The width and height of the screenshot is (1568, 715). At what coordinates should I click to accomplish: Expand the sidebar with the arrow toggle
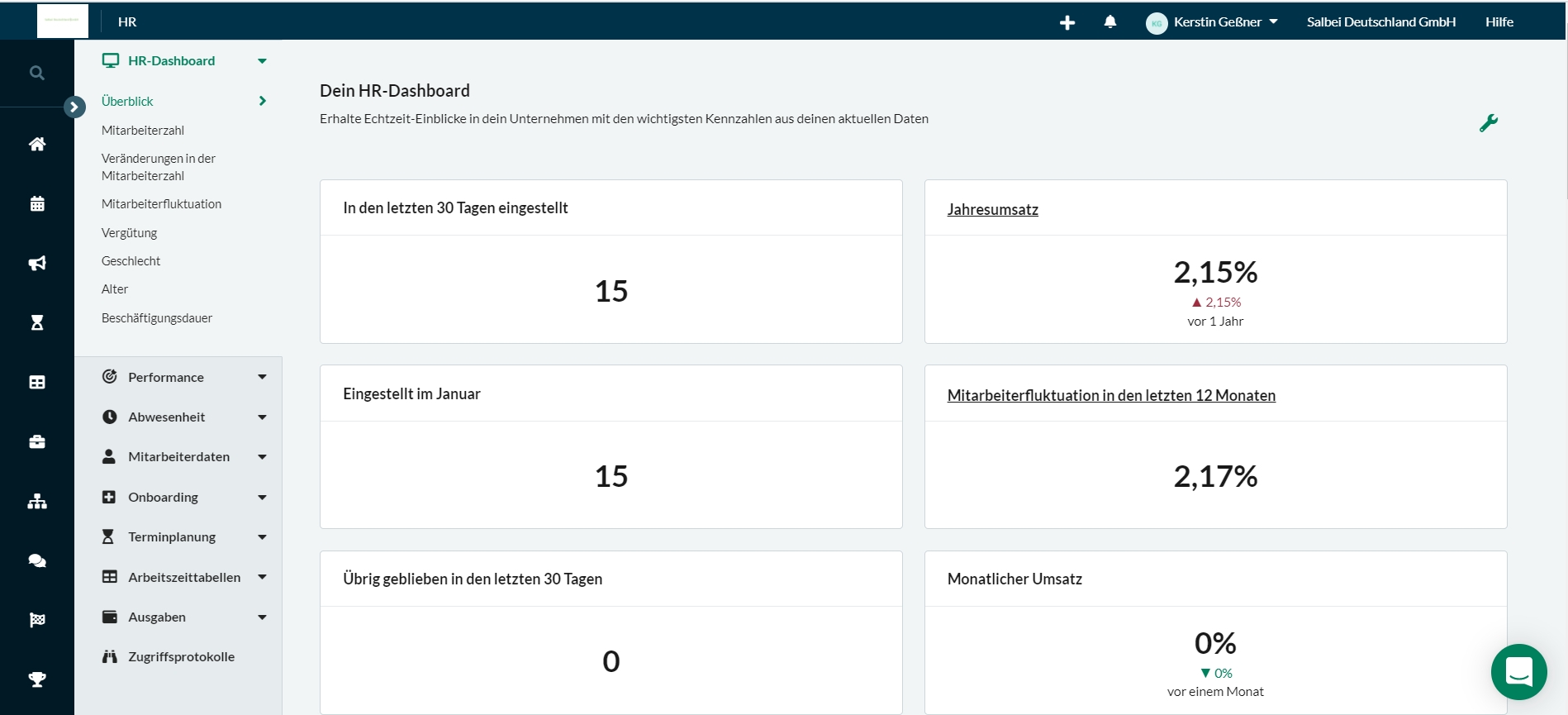coord(74,107)
